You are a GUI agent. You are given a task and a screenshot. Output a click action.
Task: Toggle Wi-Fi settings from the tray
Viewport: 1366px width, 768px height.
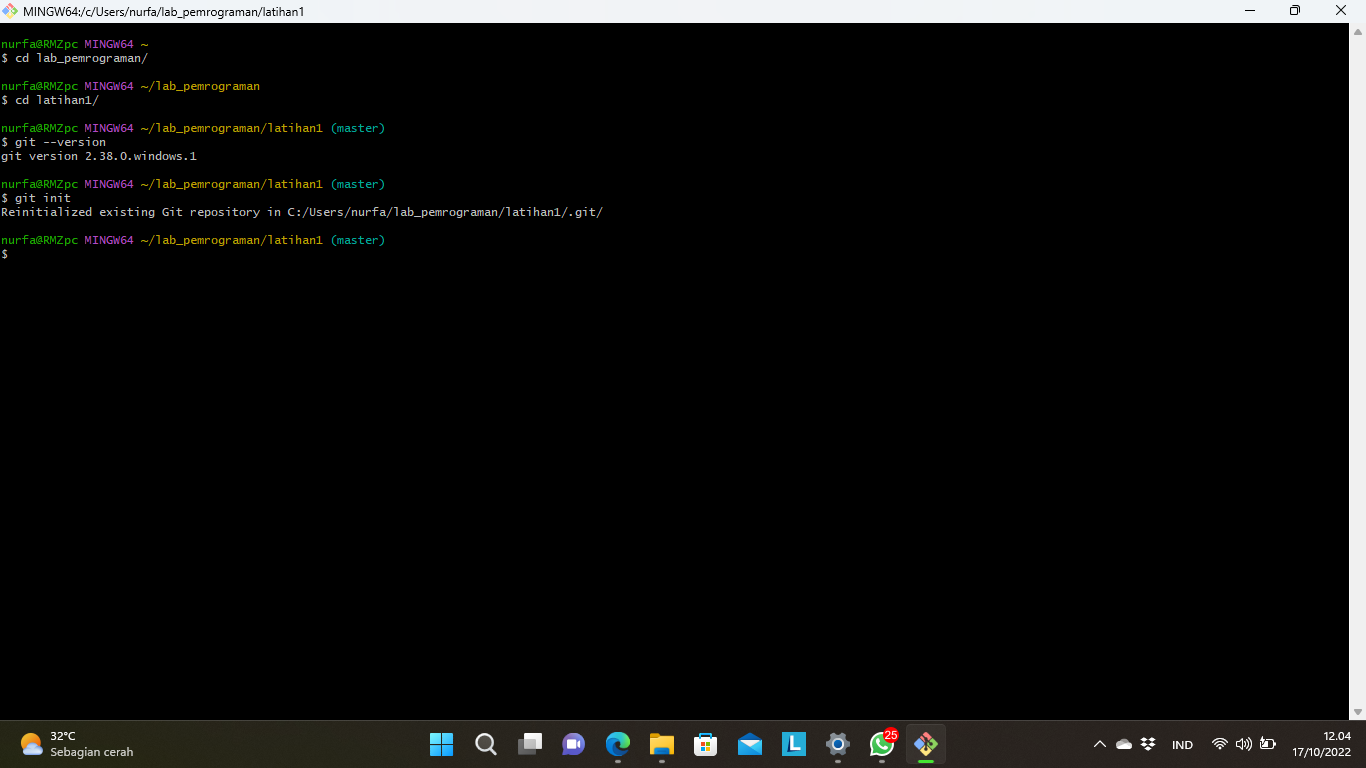(1219, 744)
